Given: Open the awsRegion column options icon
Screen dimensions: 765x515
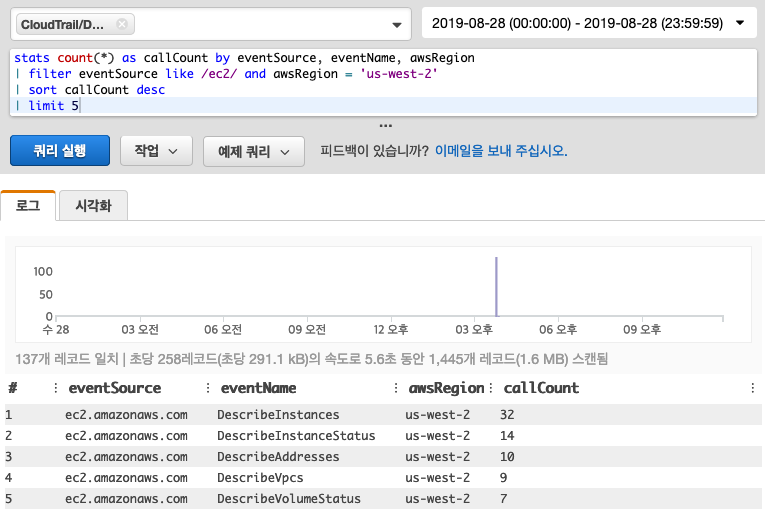Looking at the screenshot, I should coord(490,388).
